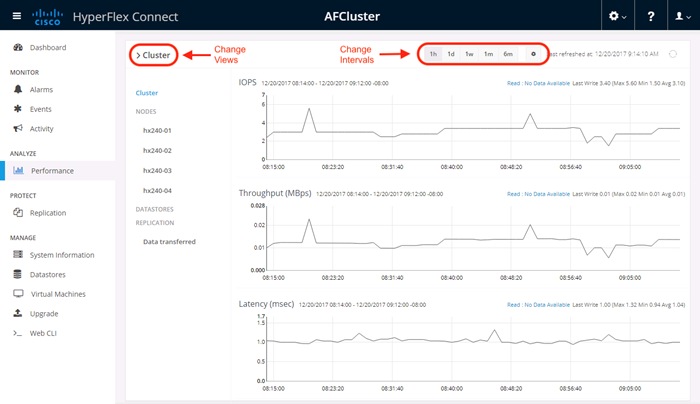The height and width of the screenshot is (404, 700).
Task: Open the Upgrade page
Action: [44, 313]
